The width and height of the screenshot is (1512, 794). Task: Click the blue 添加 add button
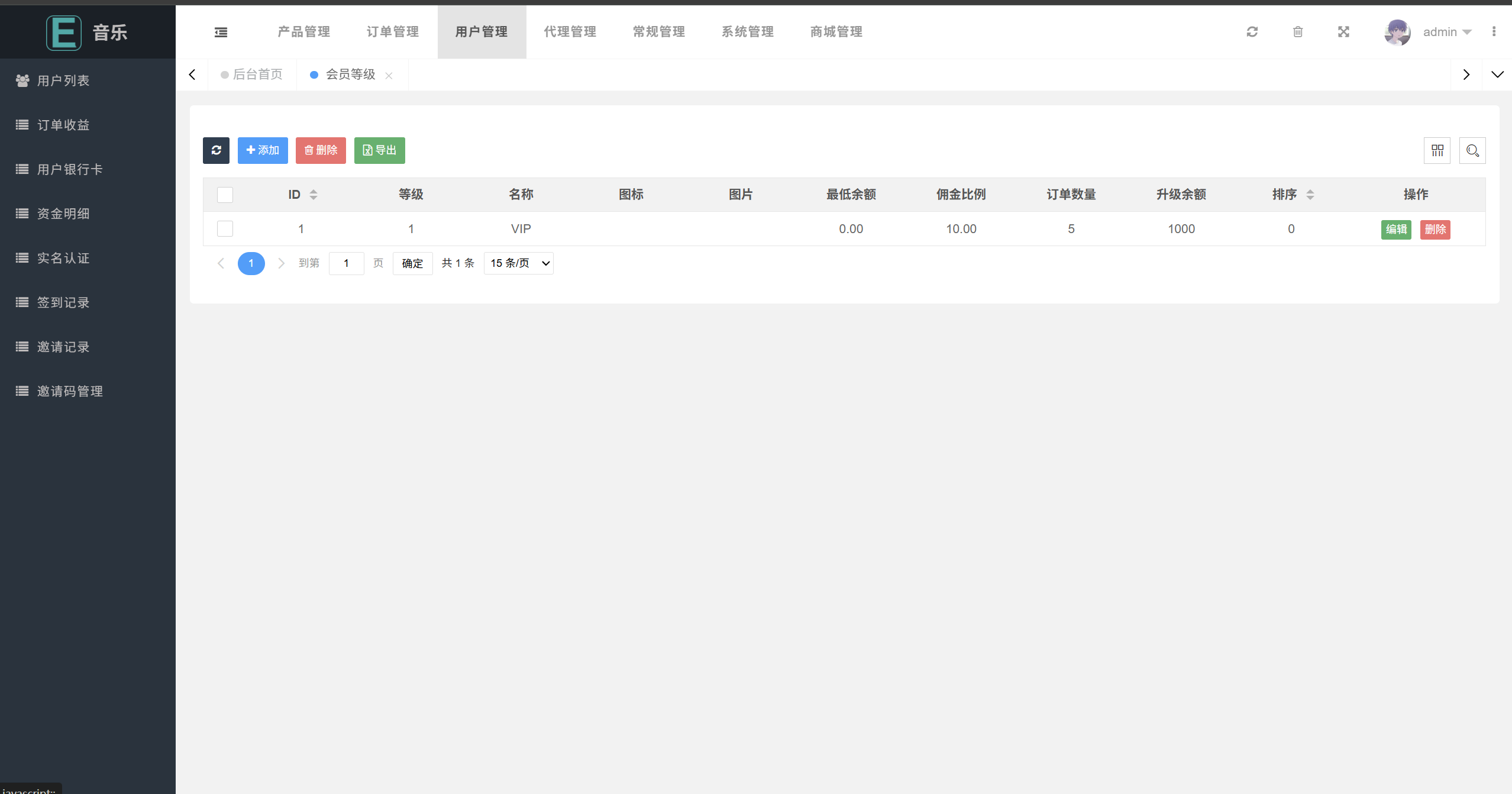coord(263,150)
